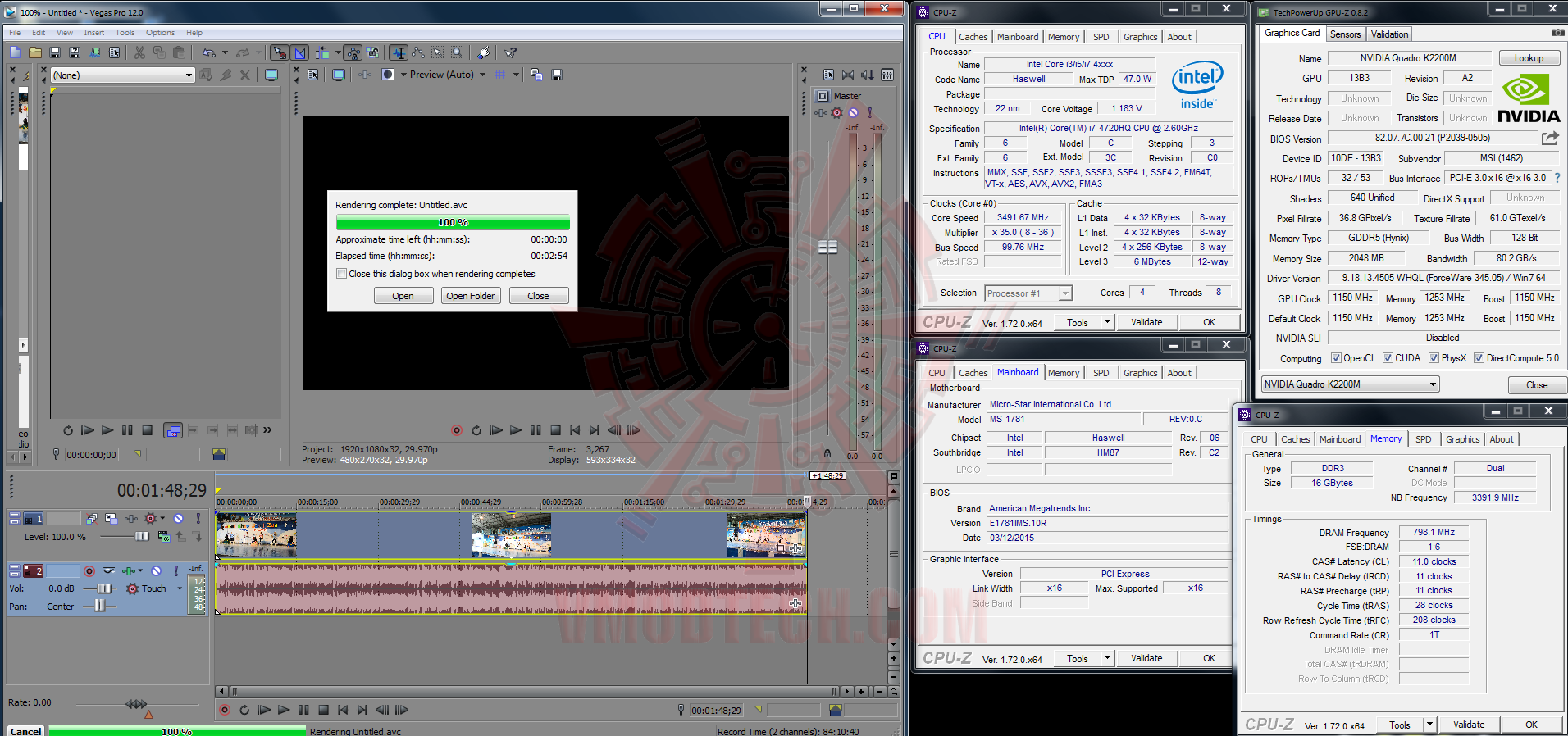The width and height of the screenshot is (1568, 736).
Task: Click the share icon in GPU-Z window
Action: 1549,138
